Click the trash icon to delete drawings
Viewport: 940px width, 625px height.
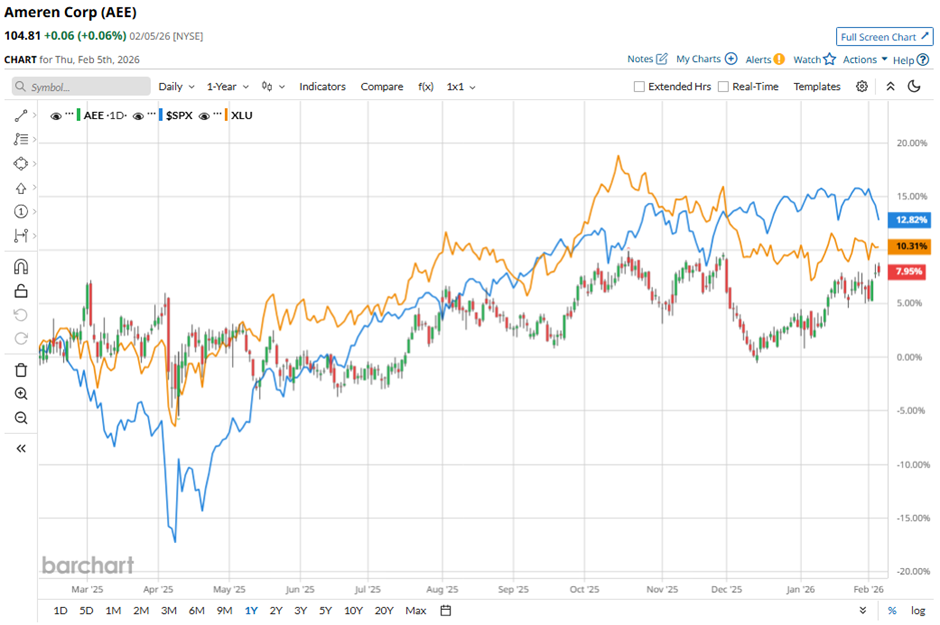20,370
